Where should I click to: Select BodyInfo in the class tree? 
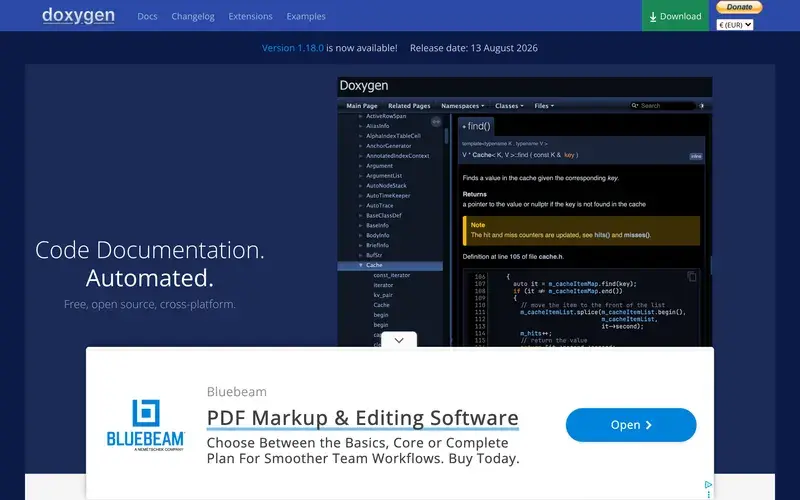pos(378,235)
